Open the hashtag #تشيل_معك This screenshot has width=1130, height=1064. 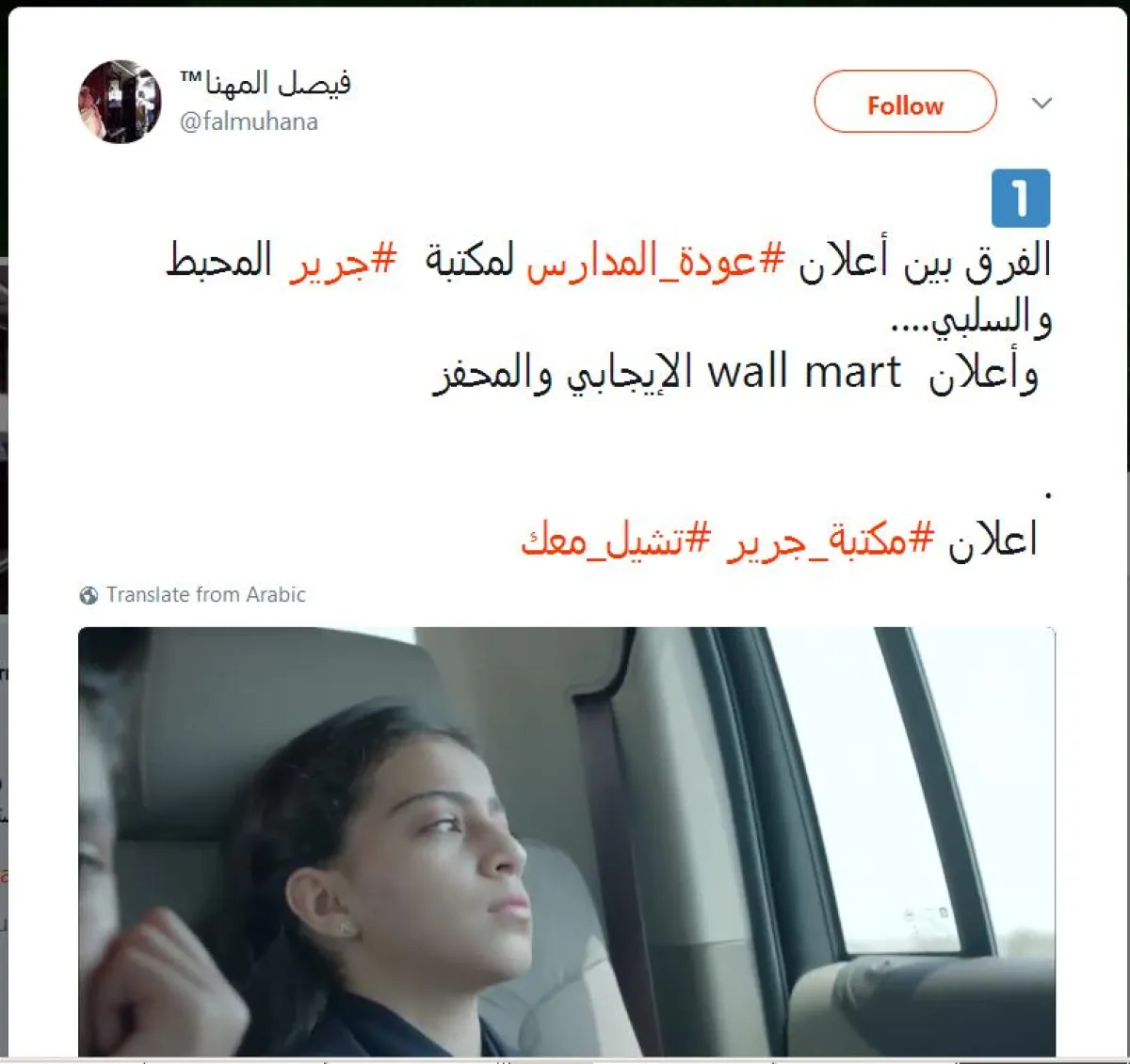(x=616, y=540)
